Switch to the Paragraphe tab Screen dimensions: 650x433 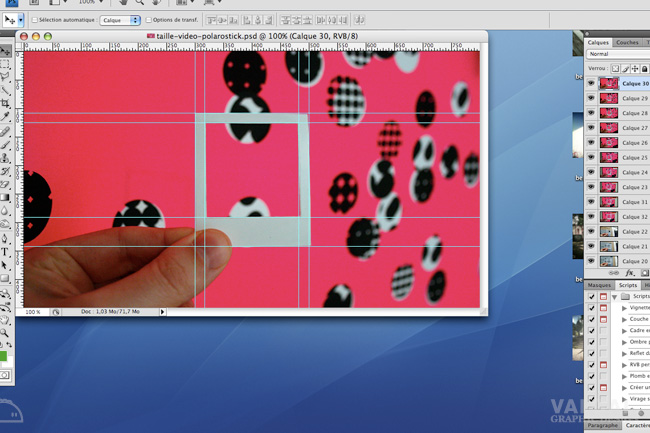[x=603, y=426]
